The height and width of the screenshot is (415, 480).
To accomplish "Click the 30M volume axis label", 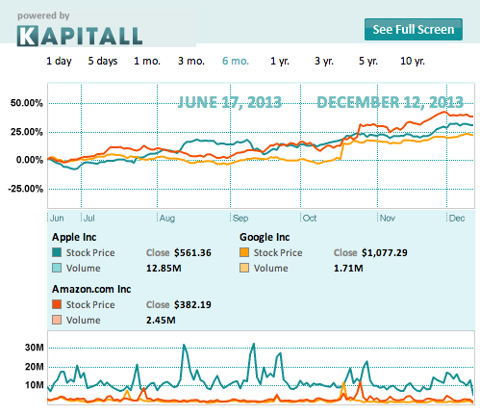I will [x=34, y=348].
